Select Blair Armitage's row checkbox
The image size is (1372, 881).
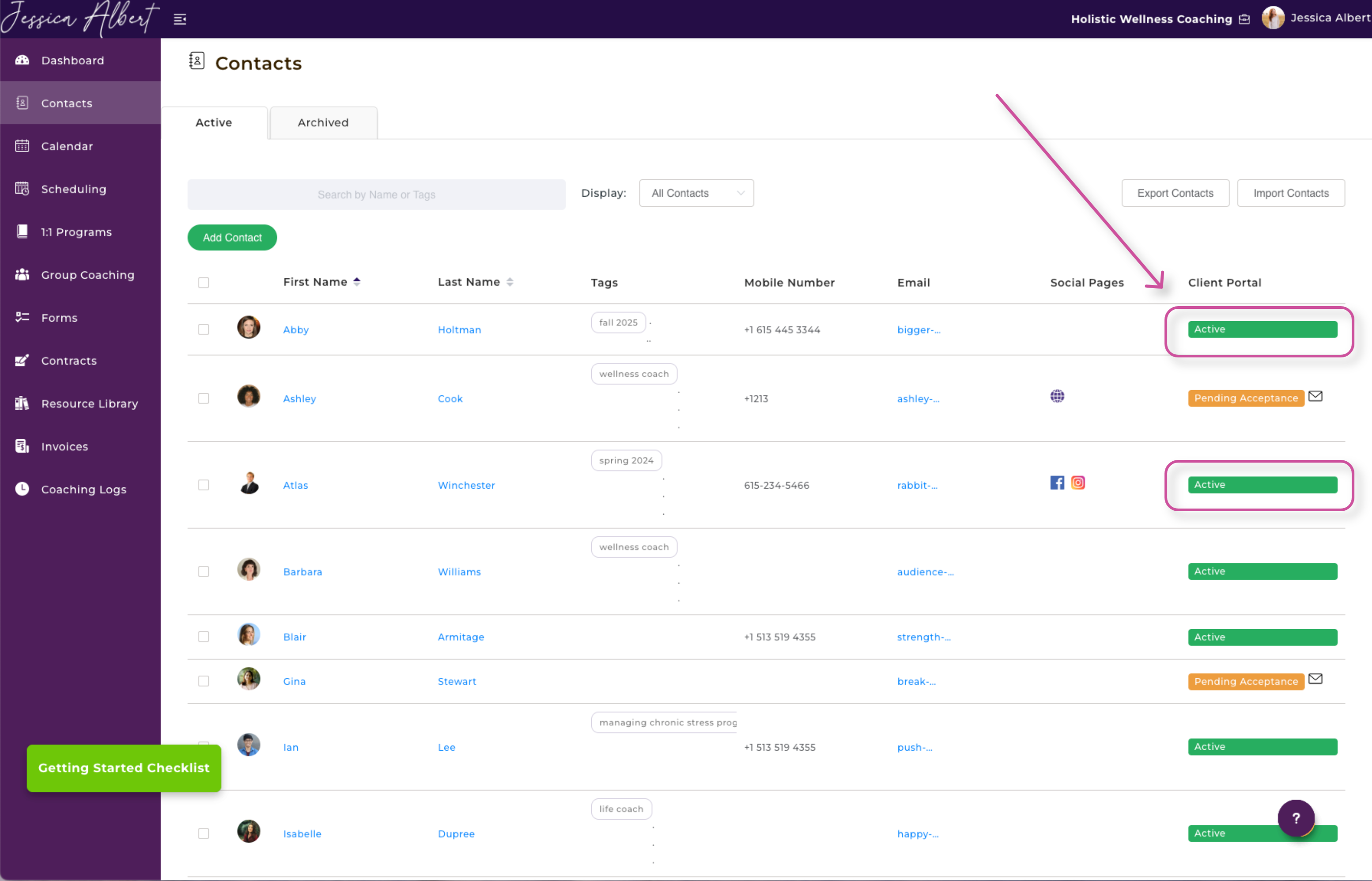(x=204, y=637)
